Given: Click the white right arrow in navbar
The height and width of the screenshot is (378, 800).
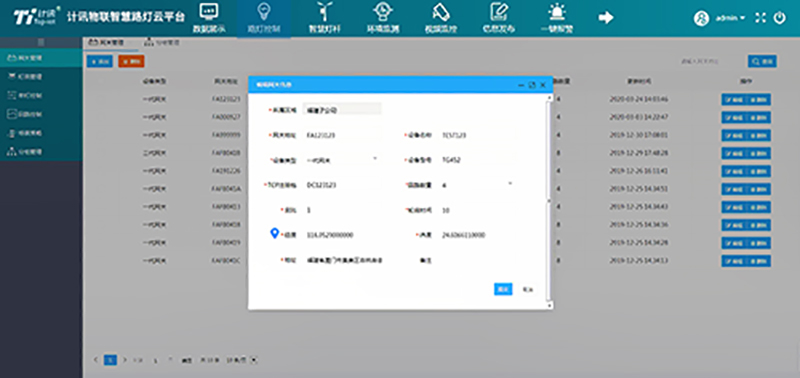Looking at the screenshot, I should tap(606, 17).
